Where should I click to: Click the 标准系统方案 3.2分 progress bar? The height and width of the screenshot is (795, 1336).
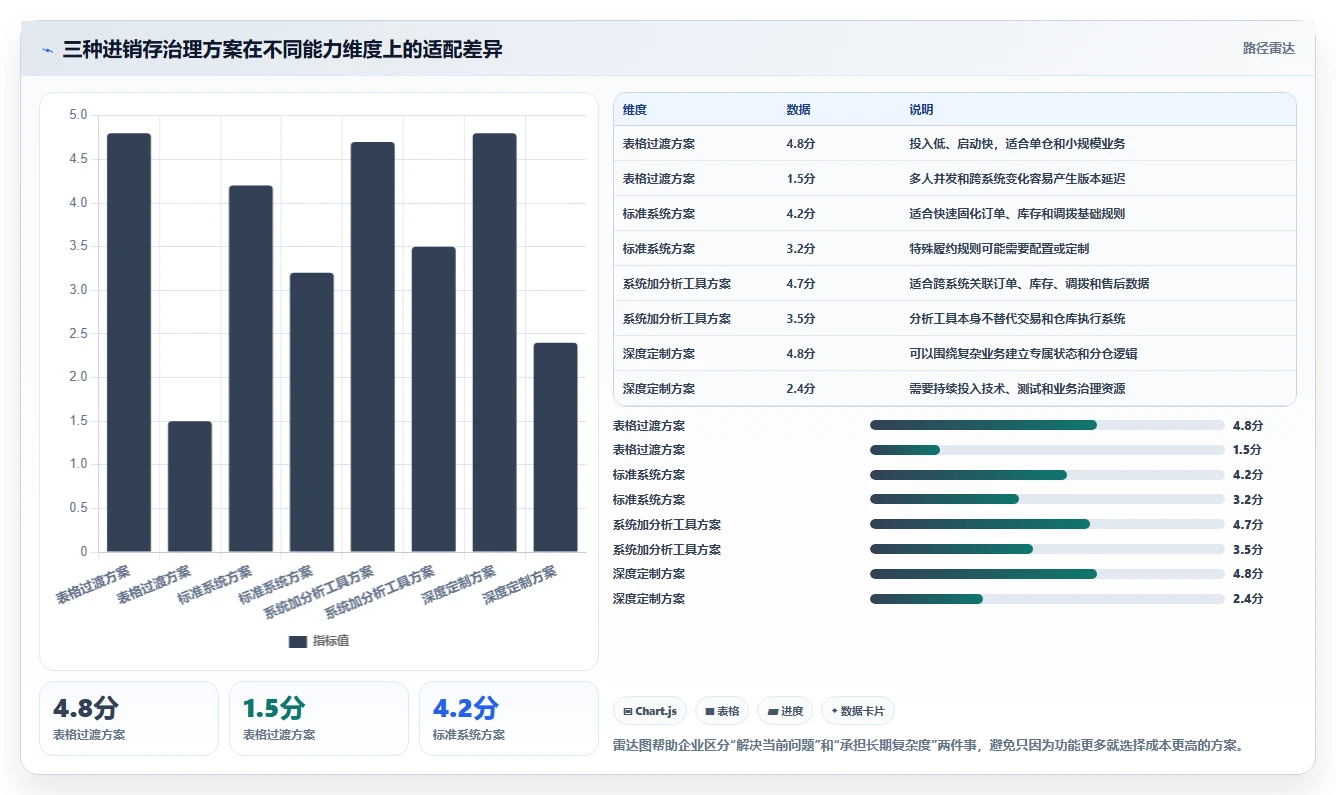point(1047,499)
